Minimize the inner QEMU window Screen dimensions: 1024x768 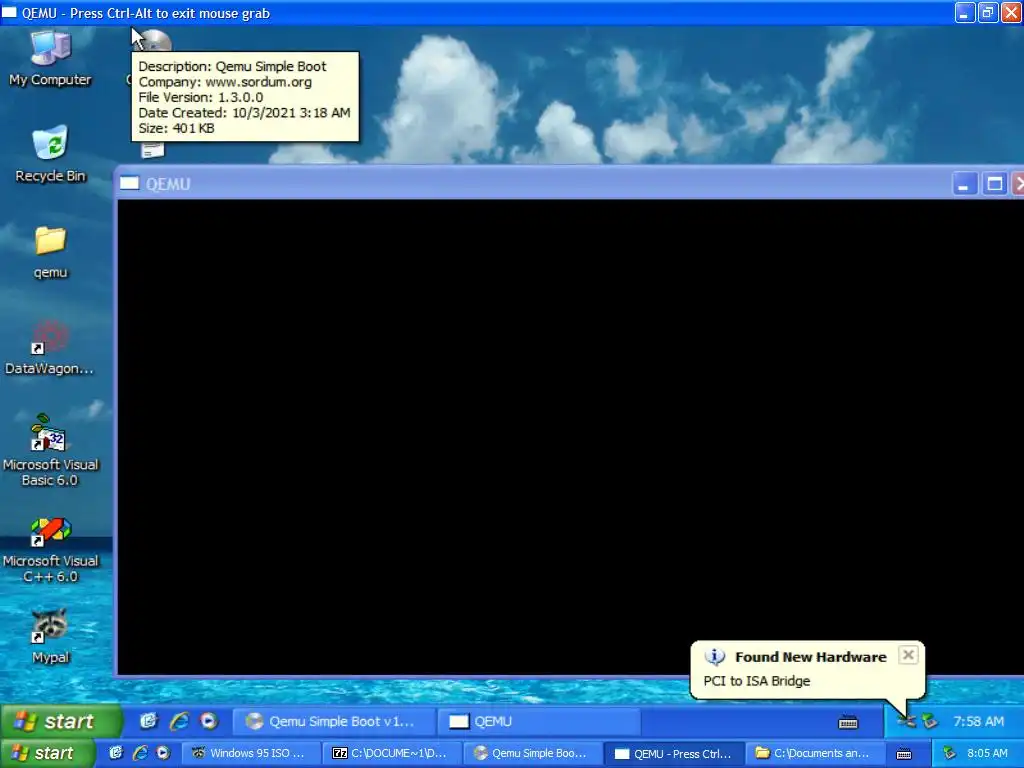click(964, 184)
